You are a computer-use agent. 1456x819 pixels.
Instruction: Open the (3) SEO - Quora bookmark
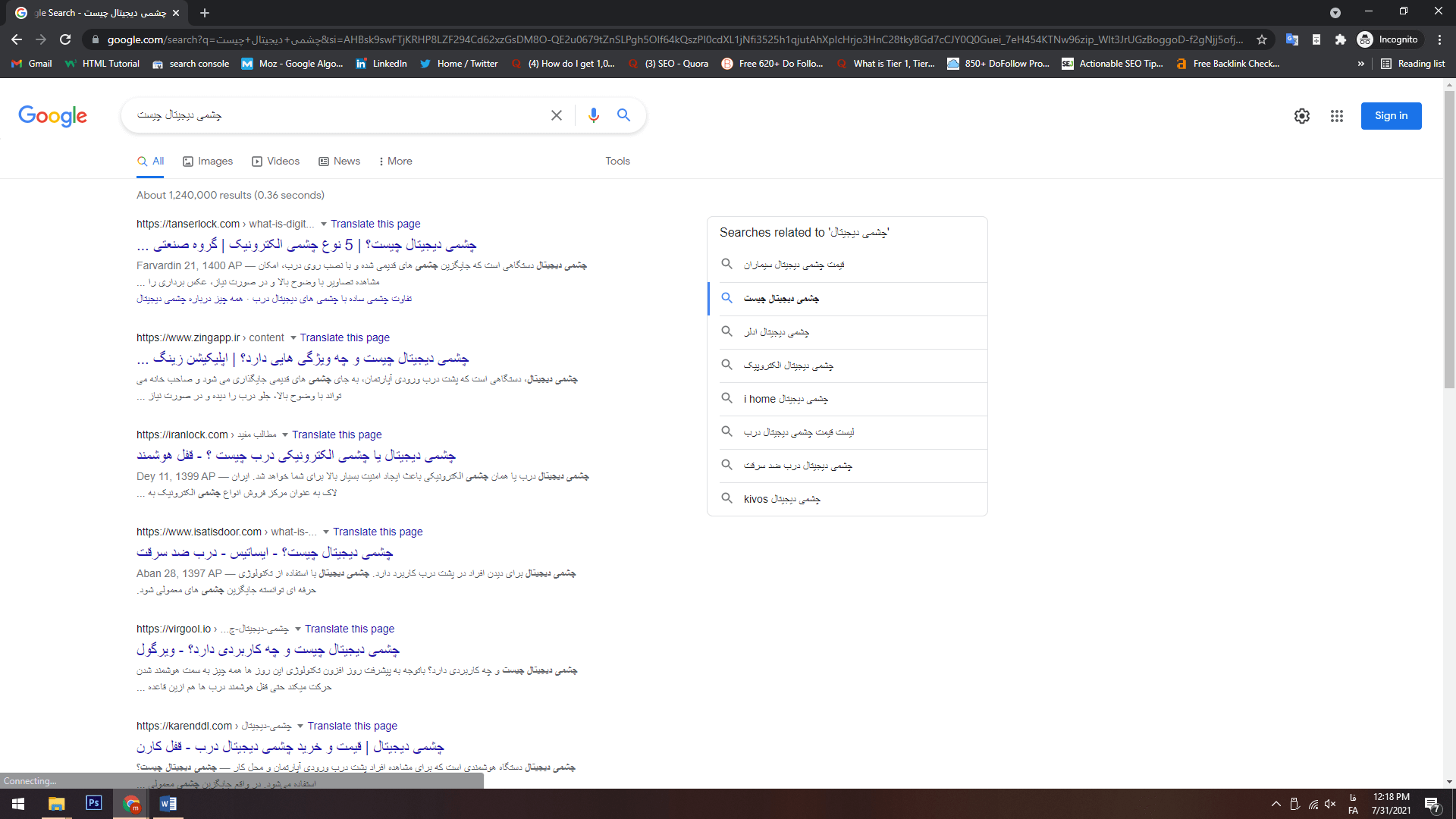[x=668, y=64]
